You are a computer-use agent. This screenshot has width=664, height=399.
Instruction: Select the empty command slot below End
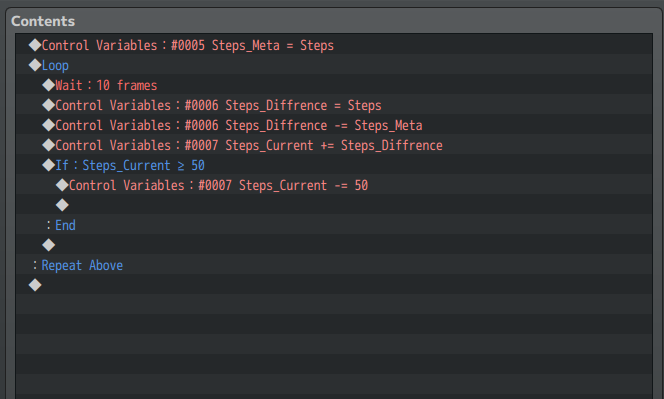tap(334, 245)
